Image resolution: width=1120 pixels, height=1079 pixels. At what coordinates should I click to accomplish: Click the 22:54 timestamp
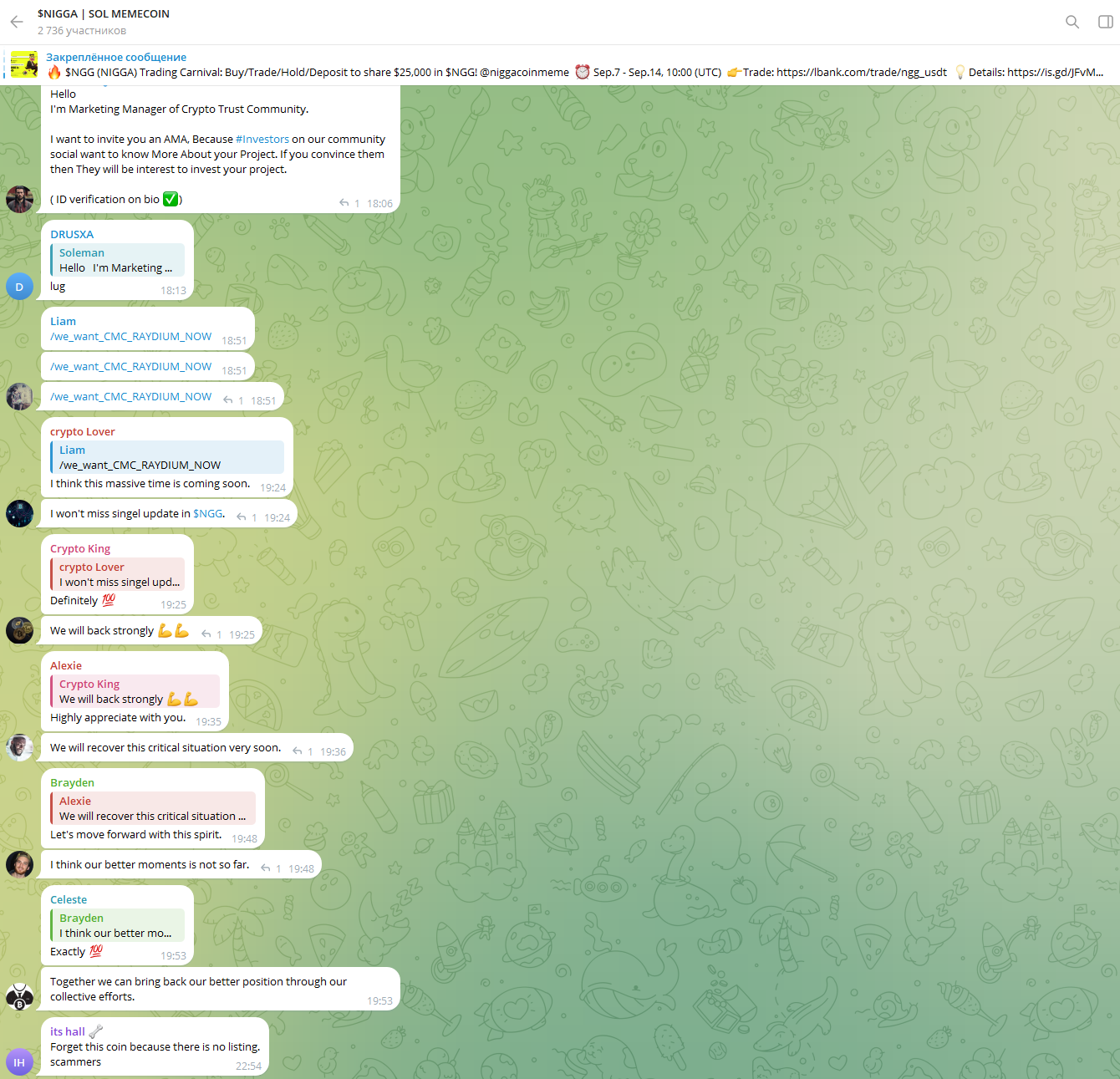tap(248, 1066)
